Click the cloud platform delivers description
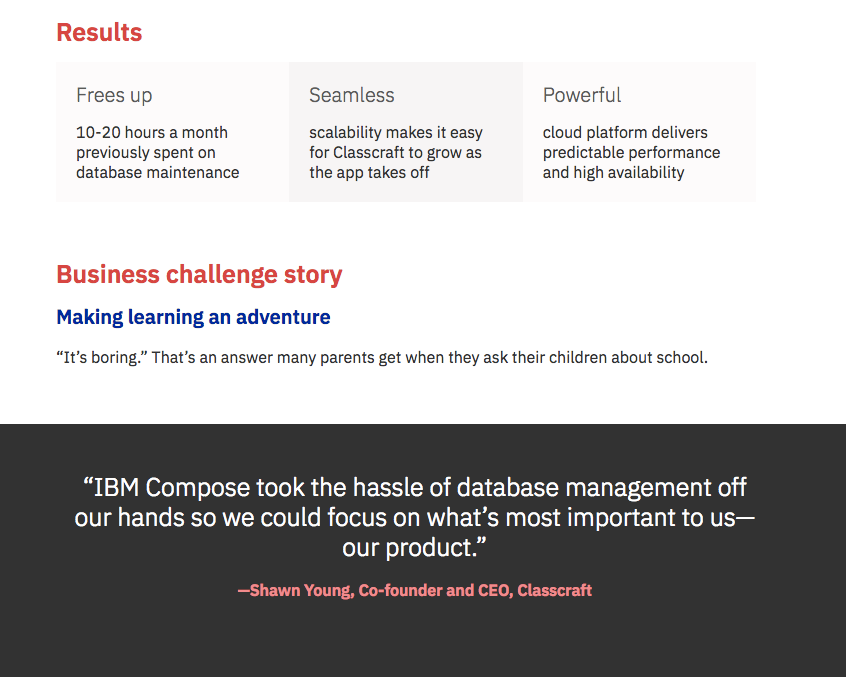The image size is (846, 698). pos(631,152)
